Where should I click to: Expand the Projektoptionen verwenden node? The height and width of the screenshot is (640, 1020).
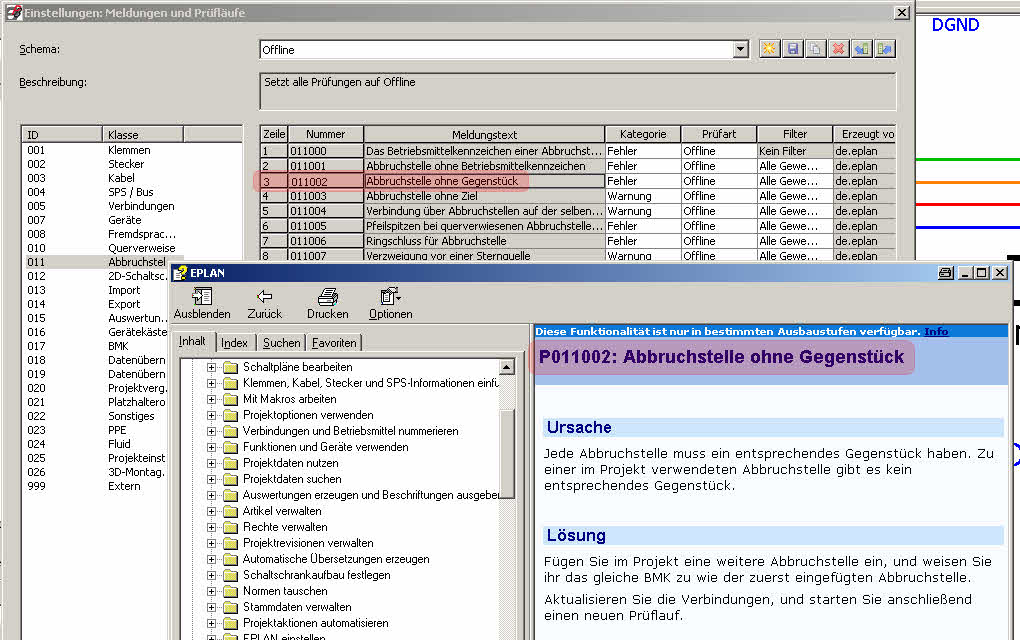tap(211, 416)
